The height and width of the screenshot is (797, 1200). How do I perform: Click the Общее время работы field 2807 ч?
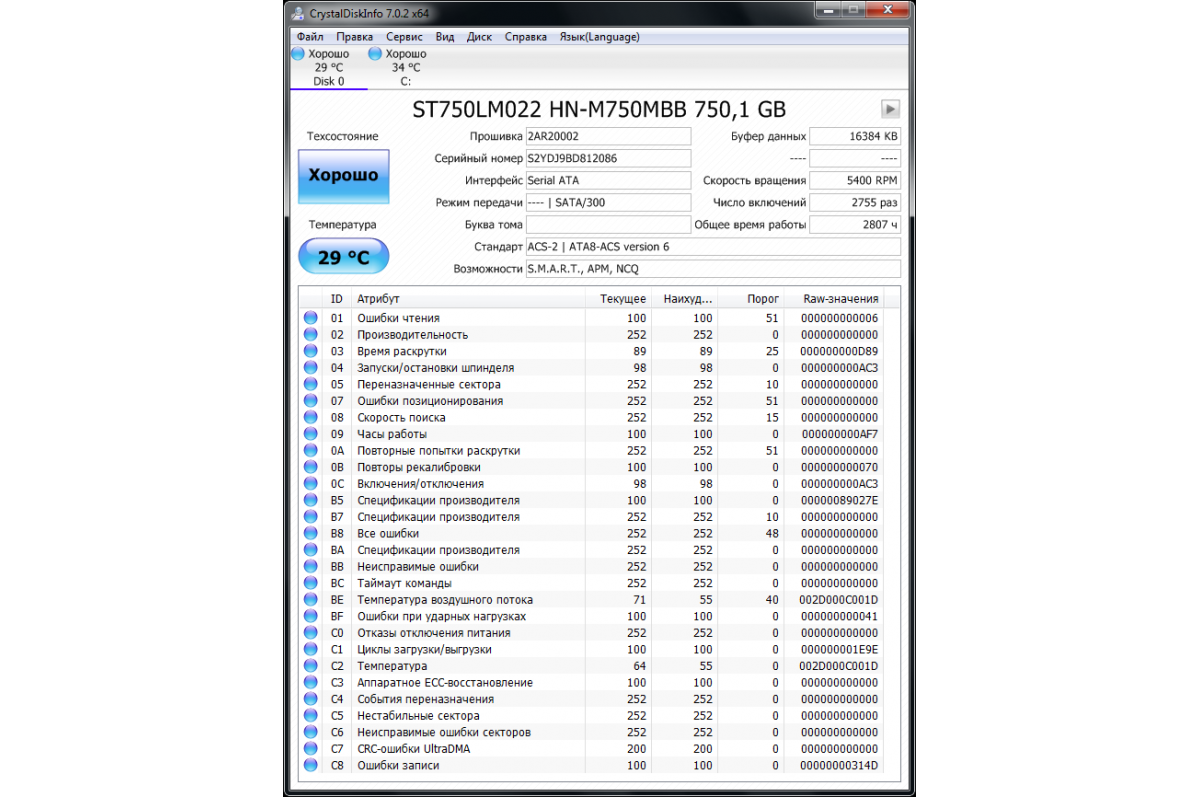tap(855, 224)
